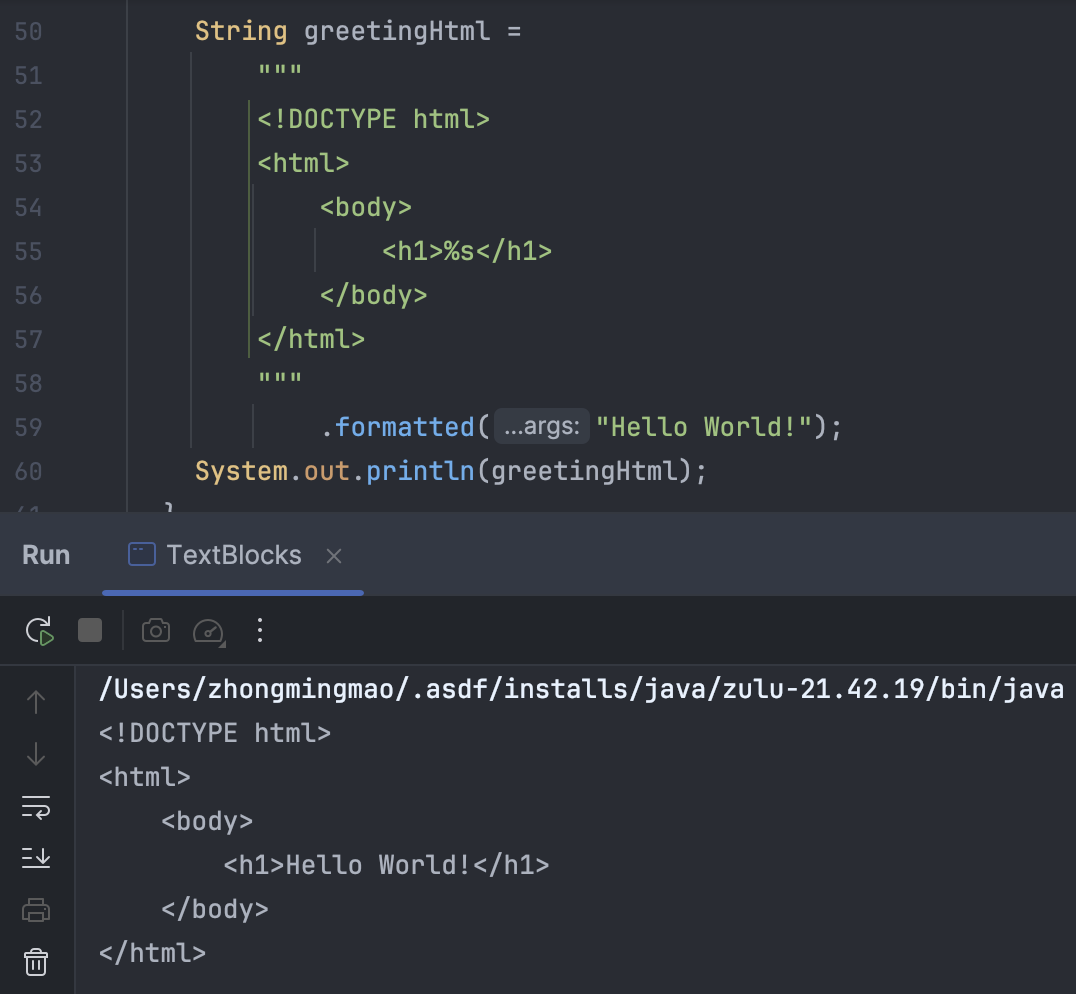
Task: Click the camera thread dump icon
Action: (155, 630)
